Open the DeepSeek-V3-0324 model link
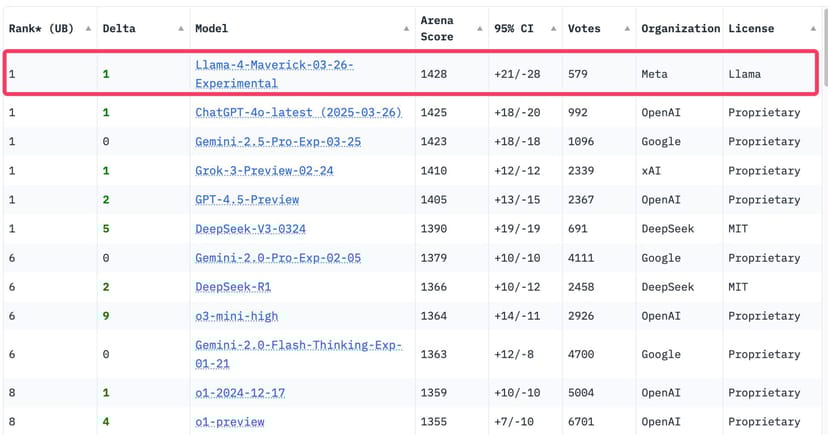828x435 pixels. [x=250, y=229]
